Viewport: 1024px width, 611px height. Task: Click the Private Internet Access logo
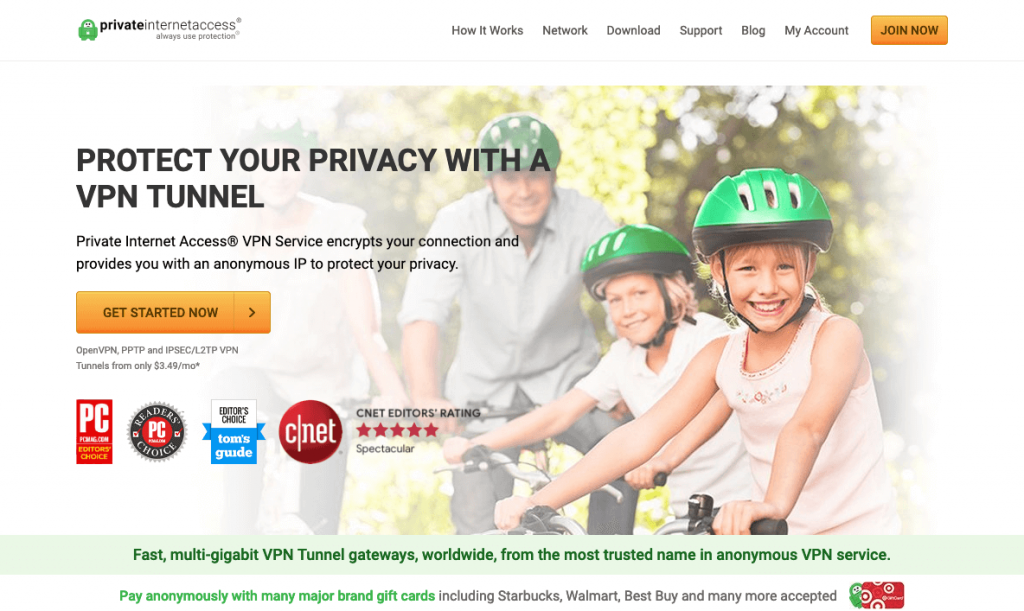click(159, 29)
